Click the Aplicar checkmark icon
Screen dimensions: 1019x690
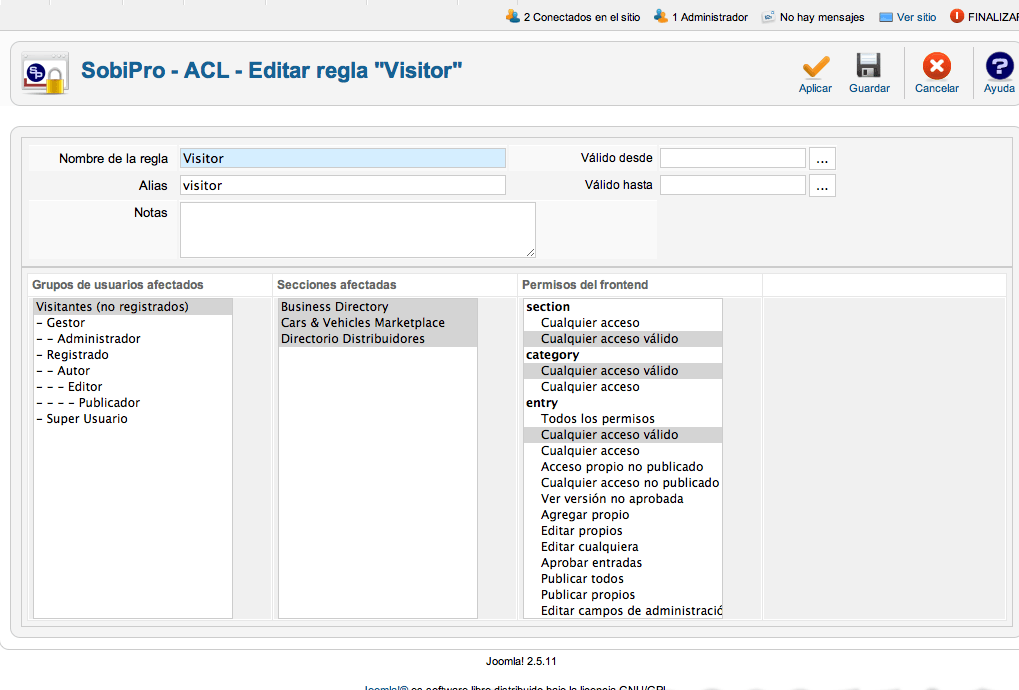coord(816,67)
